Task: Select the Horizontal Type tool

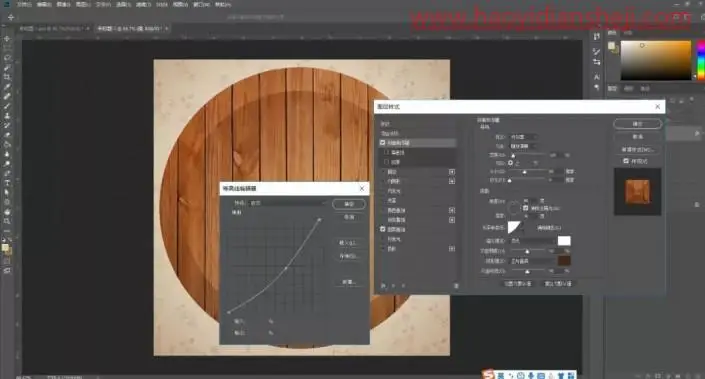Action: pos(7,183)
